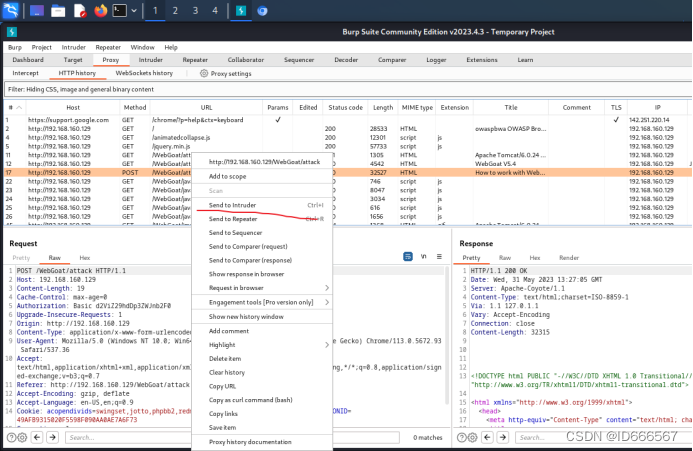Open request search settings gear
Screen dimensions: 693x451
[x=22, y=438]
